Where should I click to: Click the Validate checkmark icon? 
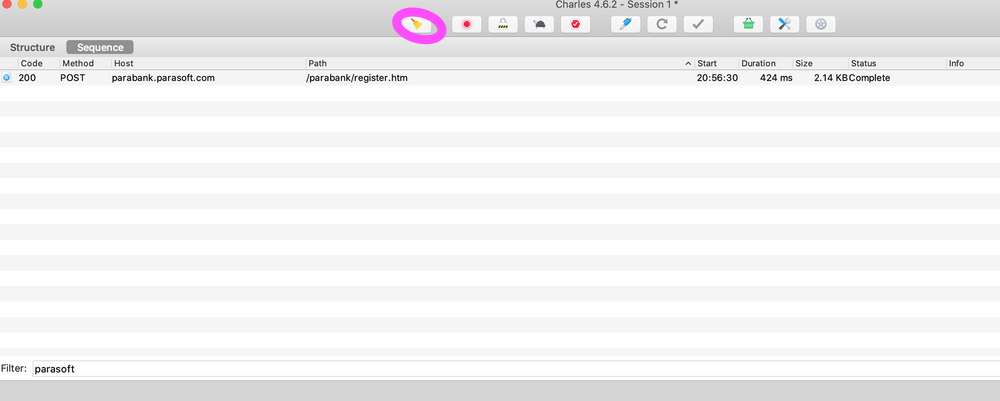pyautogui.click(x=698, y=24)
